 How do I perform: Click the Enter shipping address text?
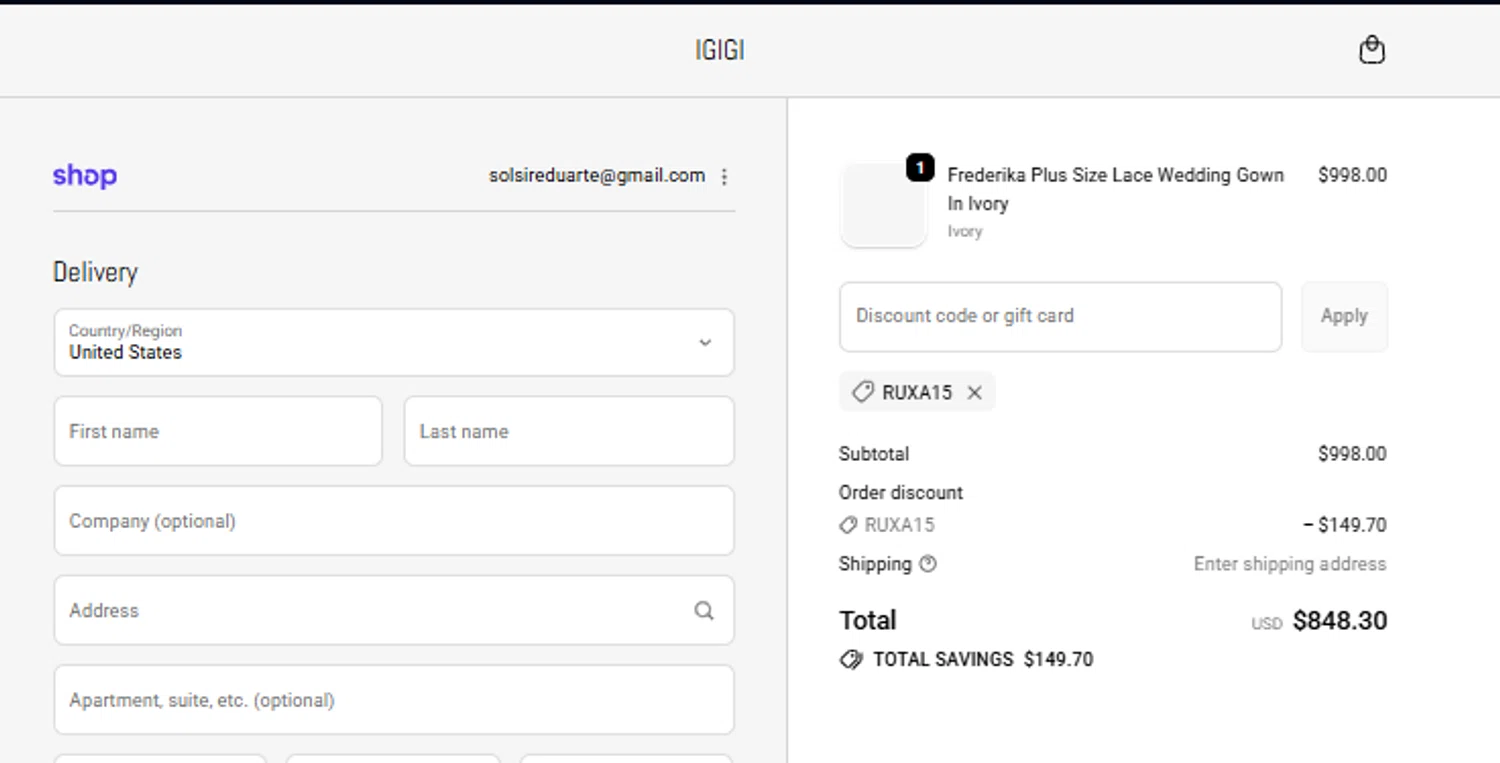(x=1290, y=564)
